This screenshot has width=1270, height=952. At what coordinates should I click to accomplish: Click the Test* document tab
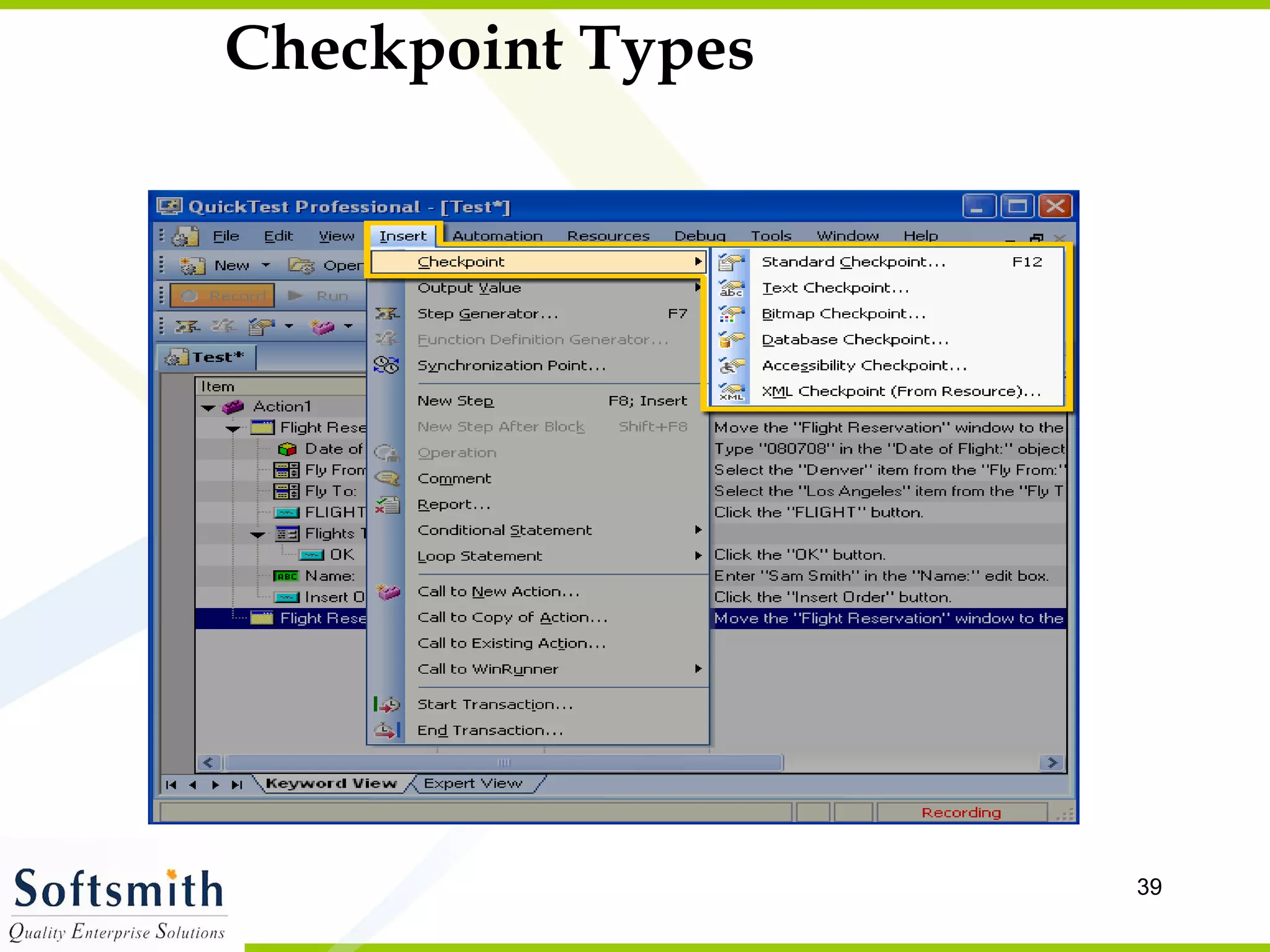(206, 358)
